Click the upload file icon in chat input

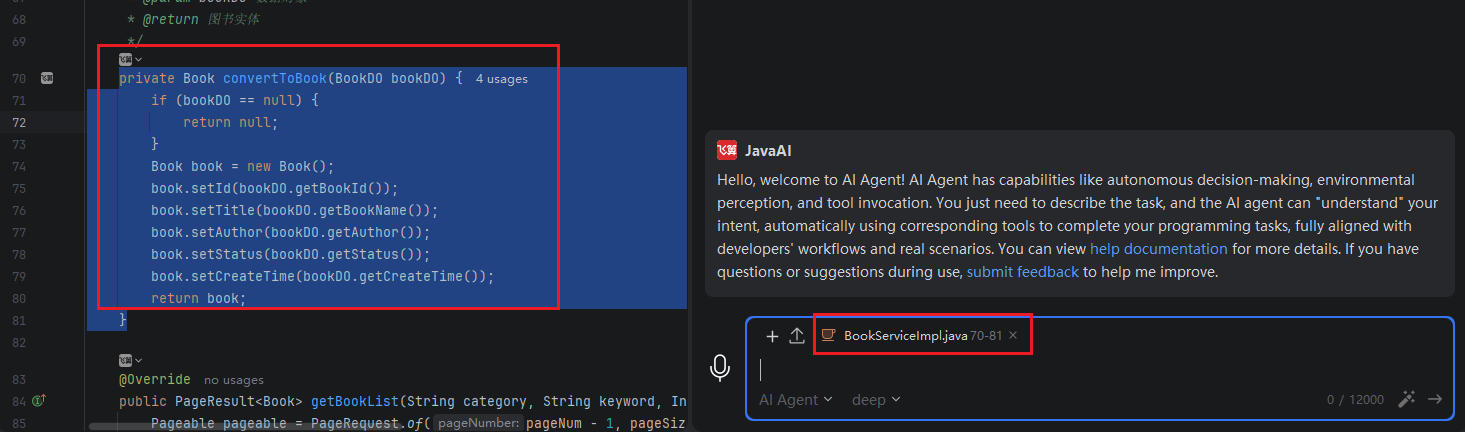797,336
